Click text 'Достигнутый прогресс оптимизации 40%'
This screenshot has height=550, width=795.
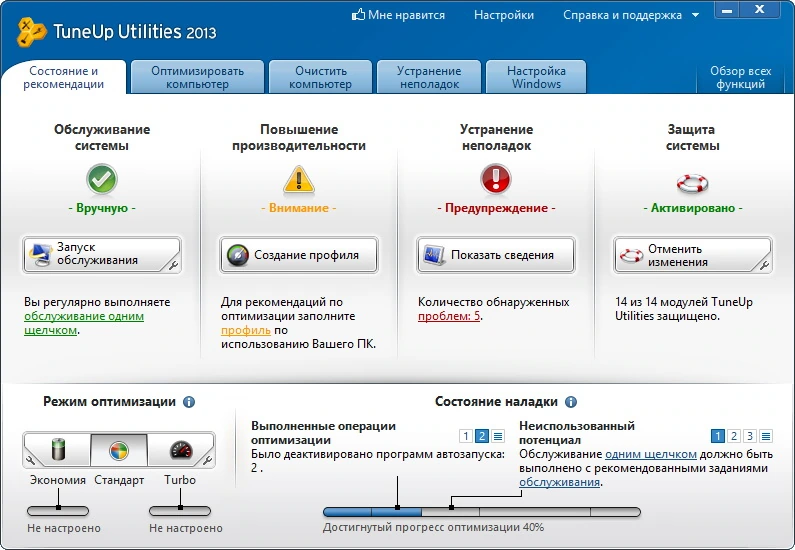tap(433, 528)
